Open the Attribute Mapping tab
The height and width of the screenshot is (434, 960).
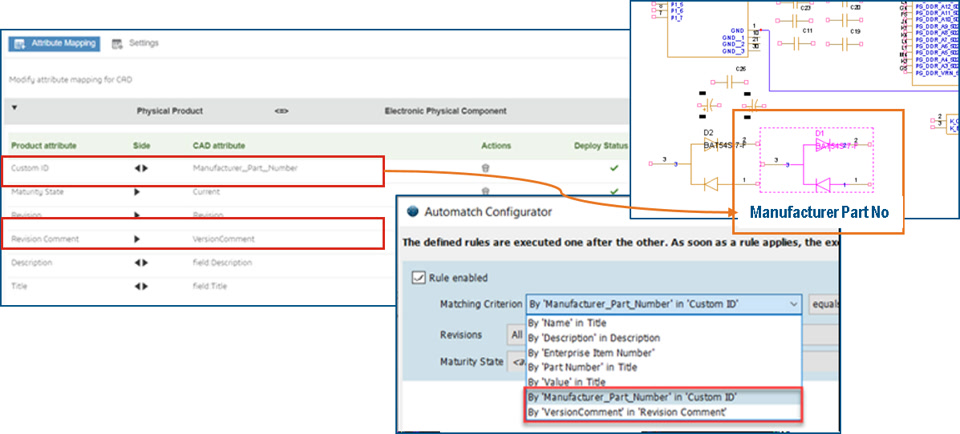click(54, 43)
